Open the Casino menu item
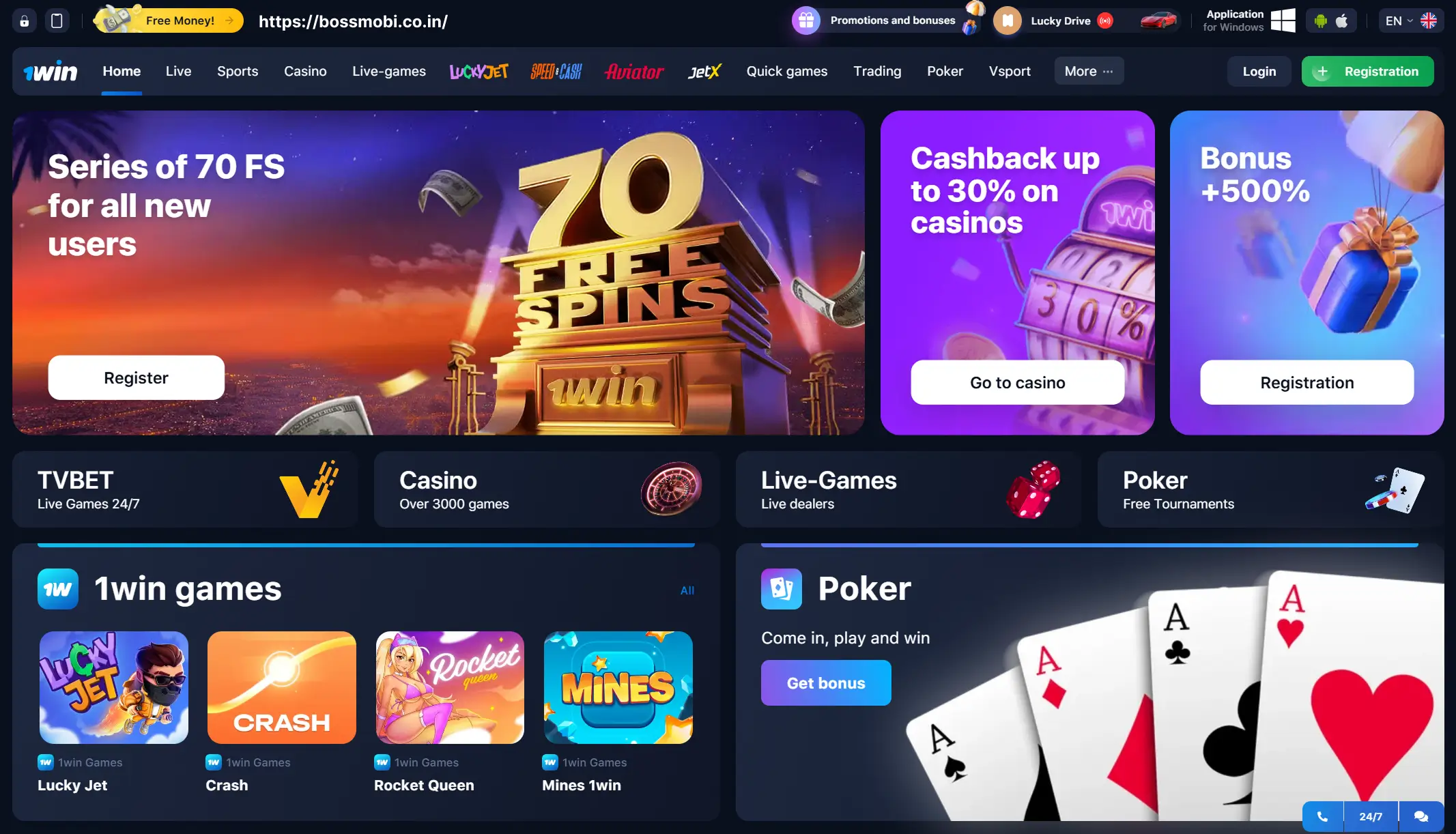The image size is (1456, 834). 305,71
